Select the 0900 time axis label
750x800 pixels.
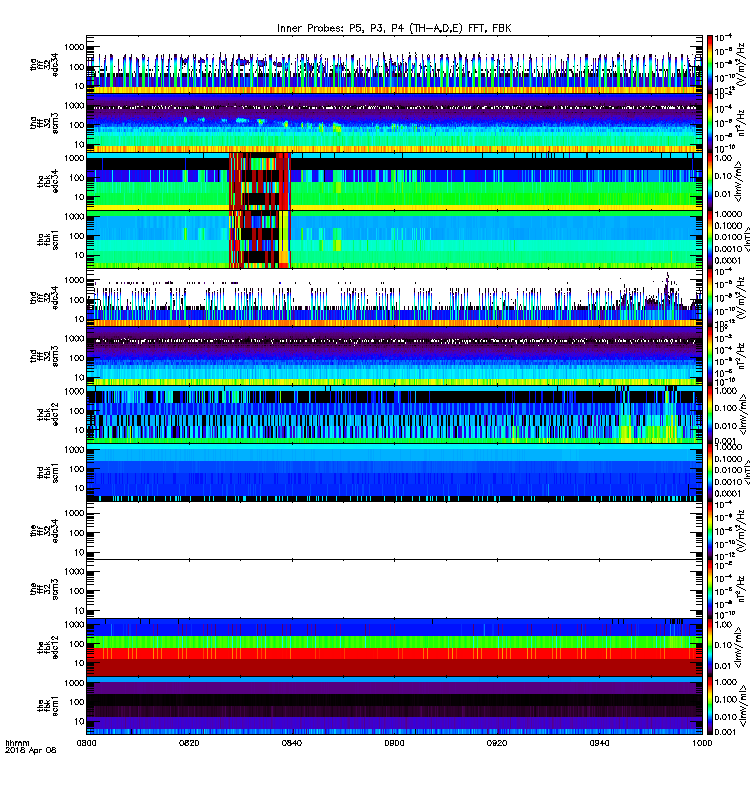[x=394, y=743]
